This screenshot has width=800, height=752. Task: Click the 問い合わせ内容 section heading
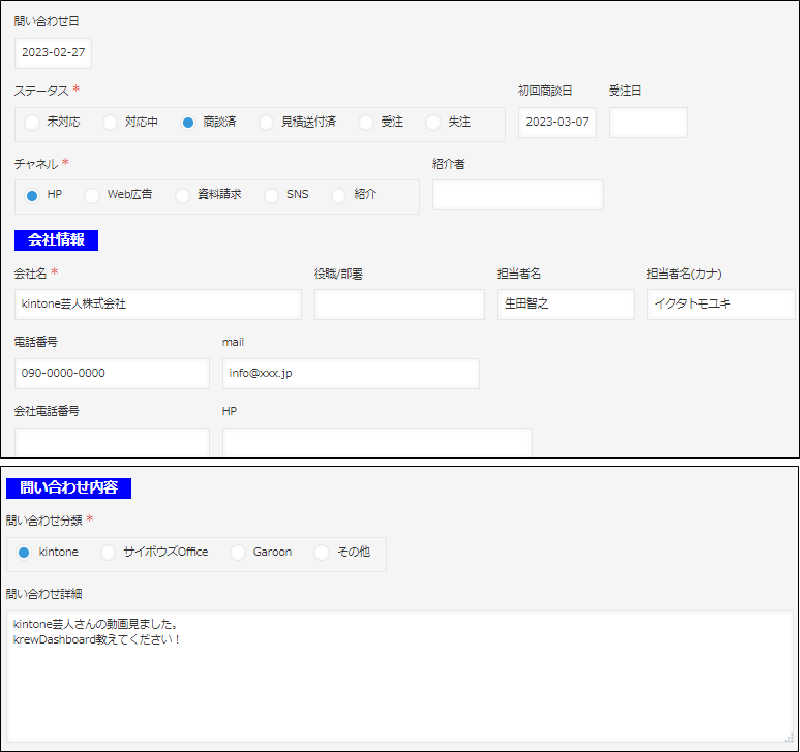68,488
